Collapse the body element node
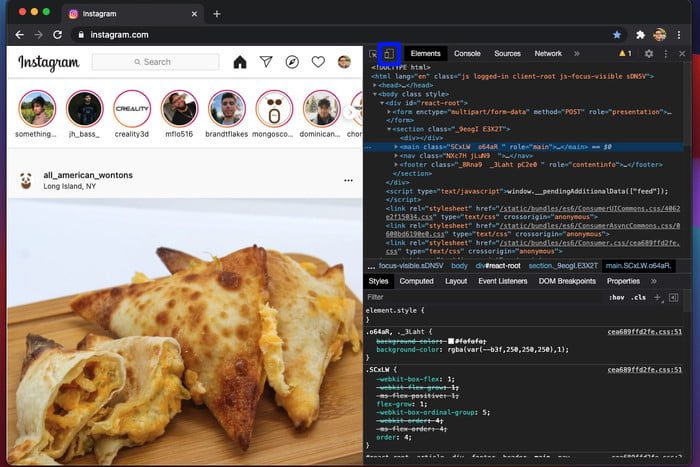 (375, 94)
